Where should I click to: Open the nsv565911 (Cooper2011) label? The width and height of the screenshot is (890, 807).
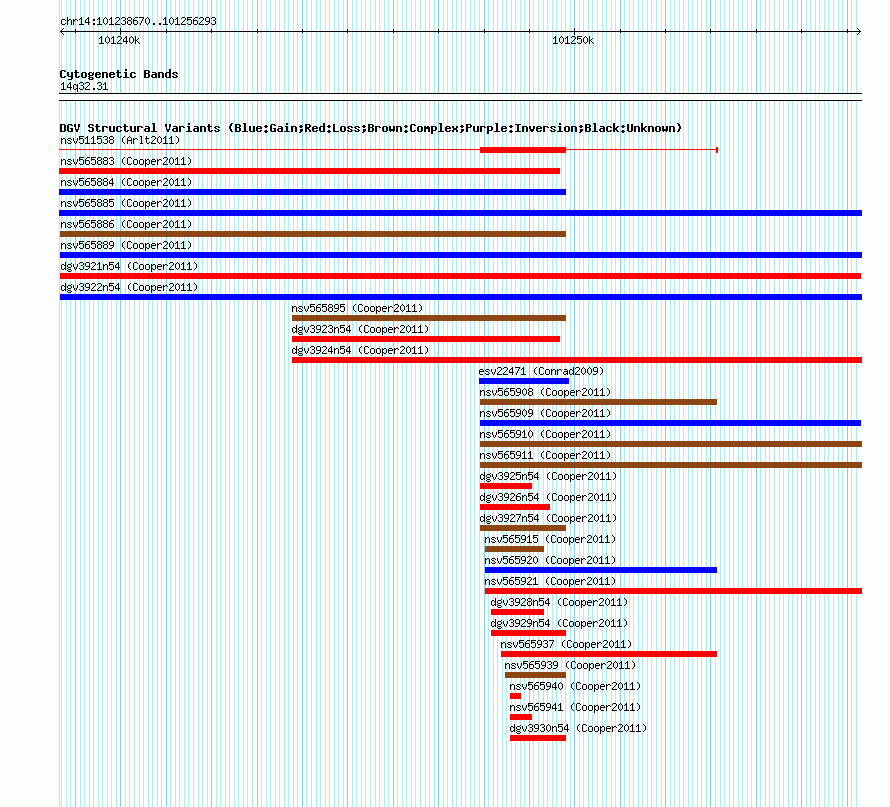point(545,455)
